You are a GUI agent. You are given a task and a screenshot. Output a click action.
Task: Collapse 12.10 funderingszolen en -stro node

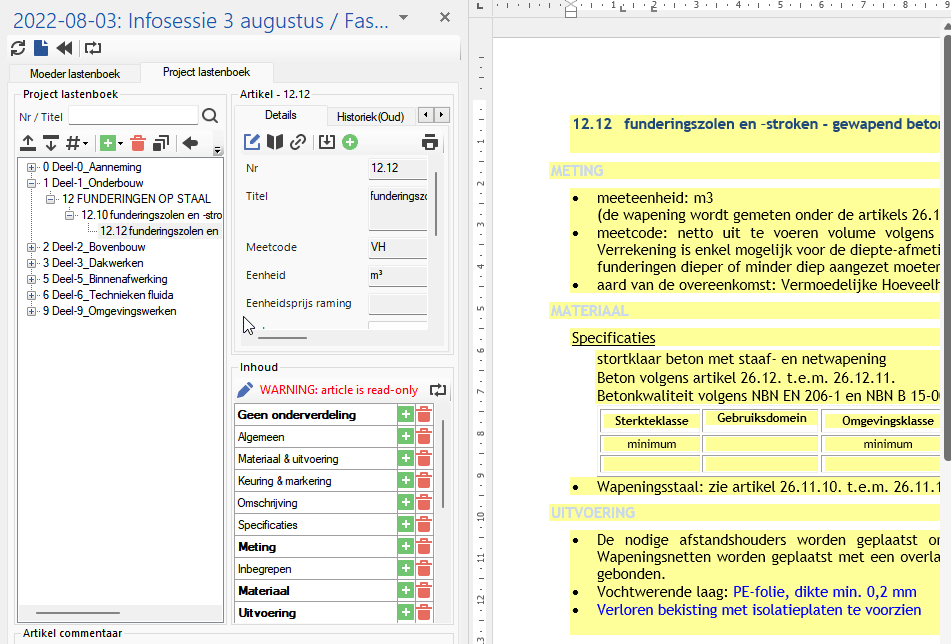[x=70, y=215]
